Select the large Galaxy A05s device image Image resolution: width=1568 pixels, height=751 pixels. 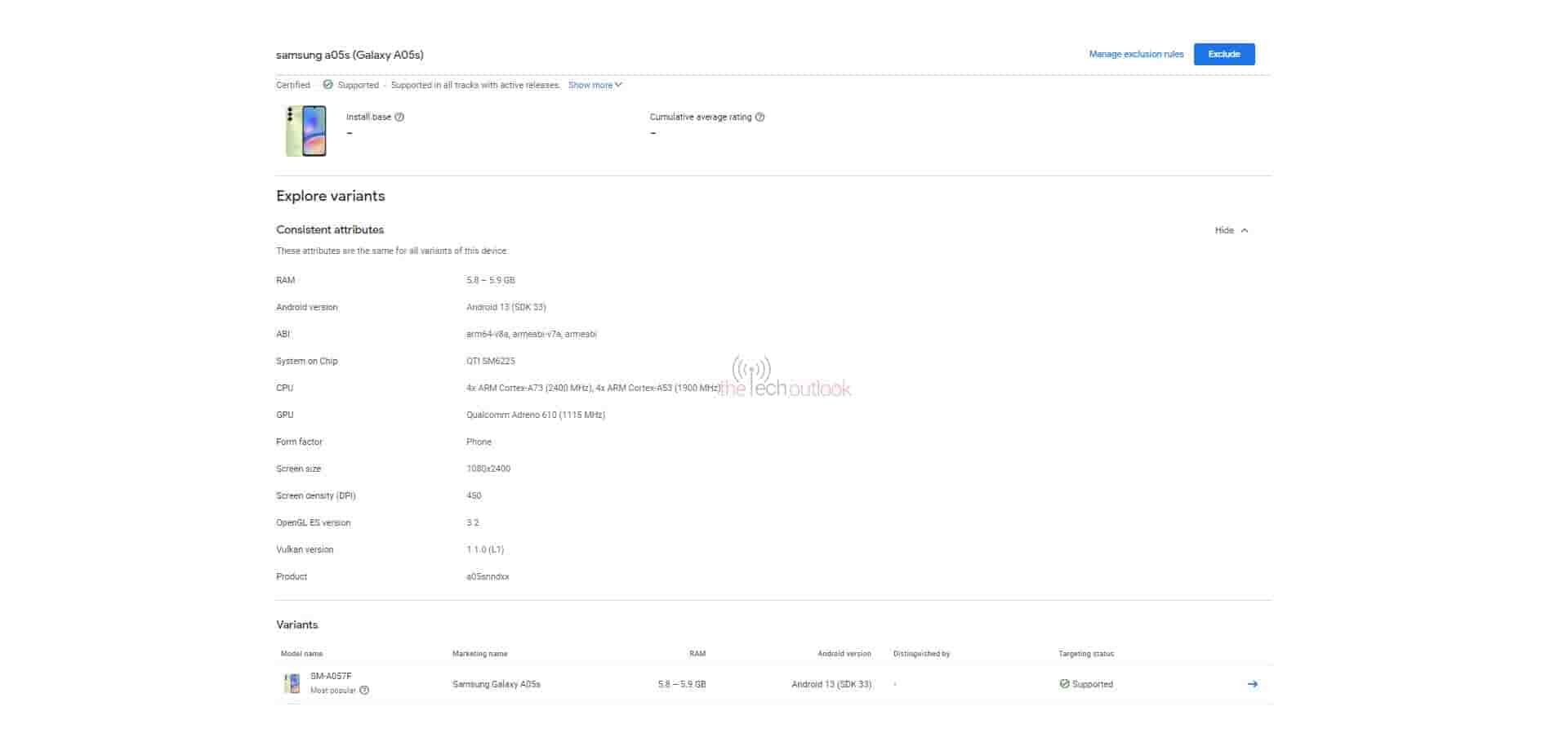point(306,131)
